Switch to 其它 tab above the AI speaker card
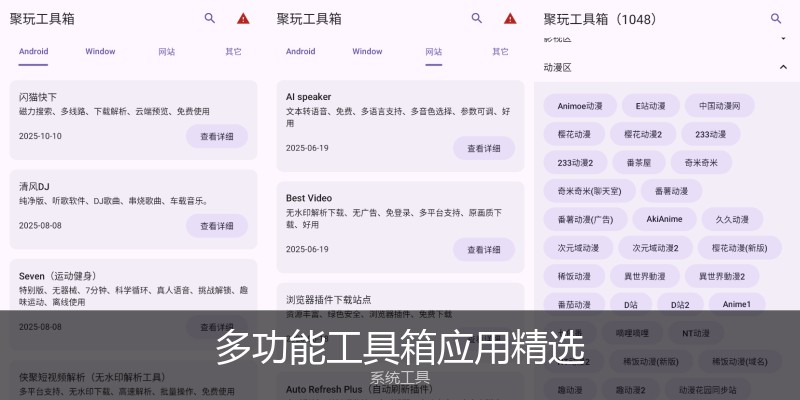The height and width of the screenshot is (400, 800). [500, 52]
